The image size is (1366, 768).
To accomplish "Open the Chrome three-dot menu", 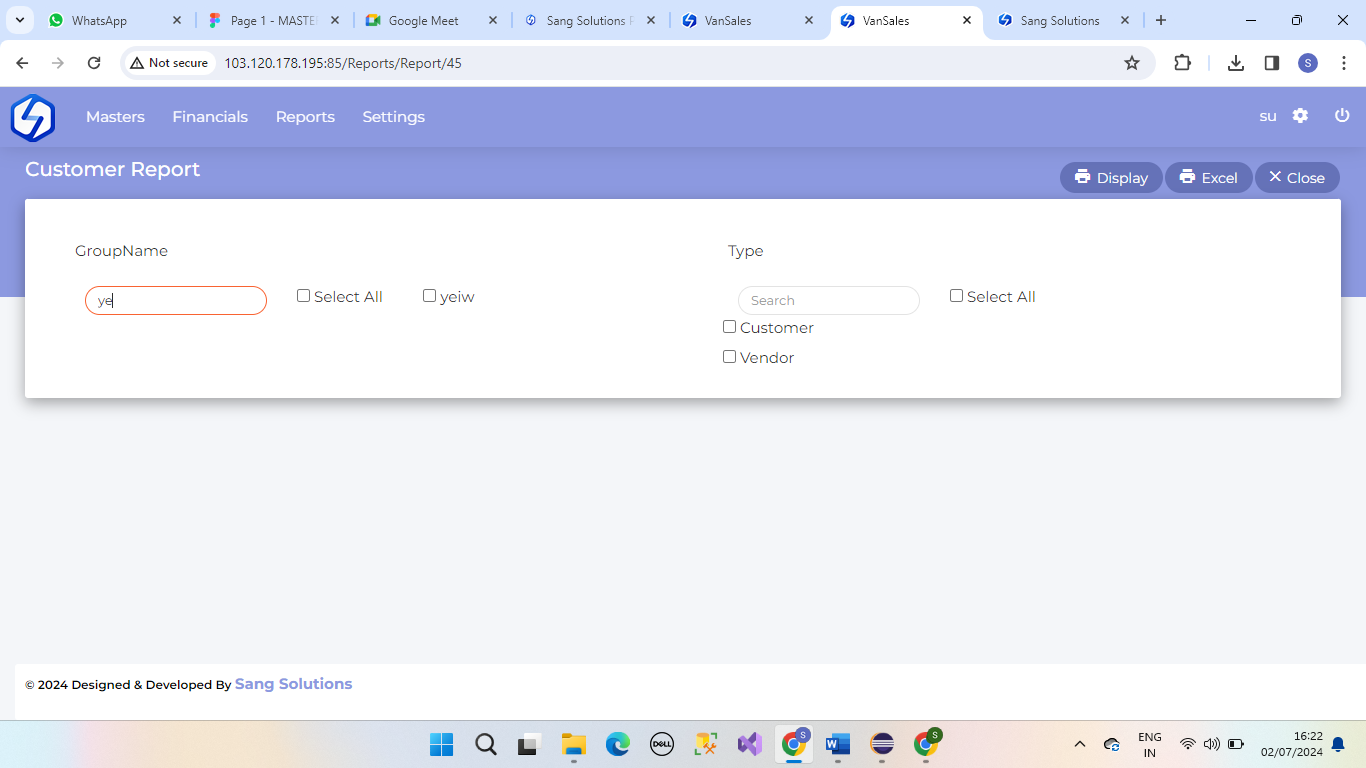I will pyautogui.click(x=1342, y=63).
